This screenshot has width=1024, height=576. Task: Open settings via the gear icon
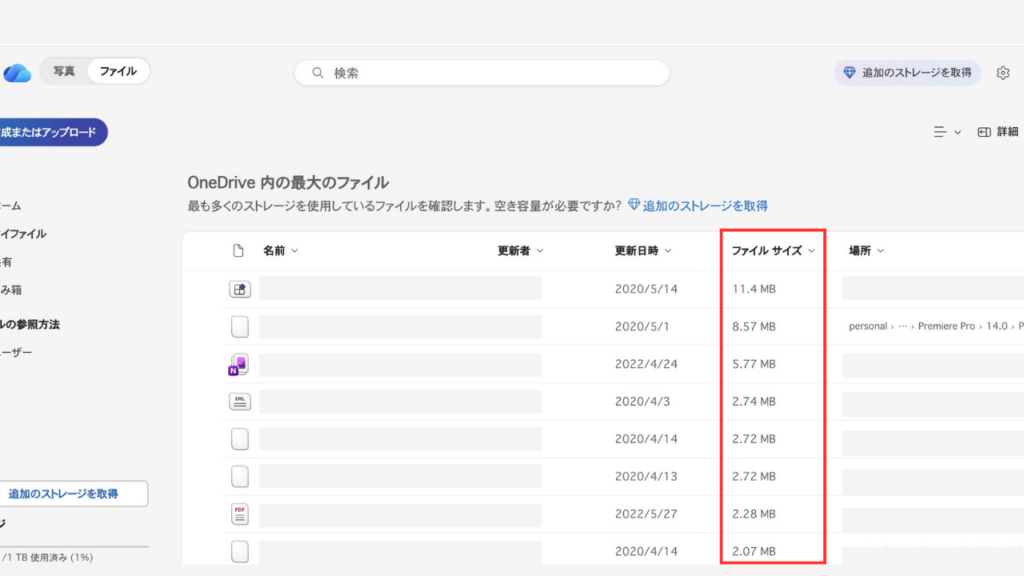pyautogui.click(x=1003, y=73)
